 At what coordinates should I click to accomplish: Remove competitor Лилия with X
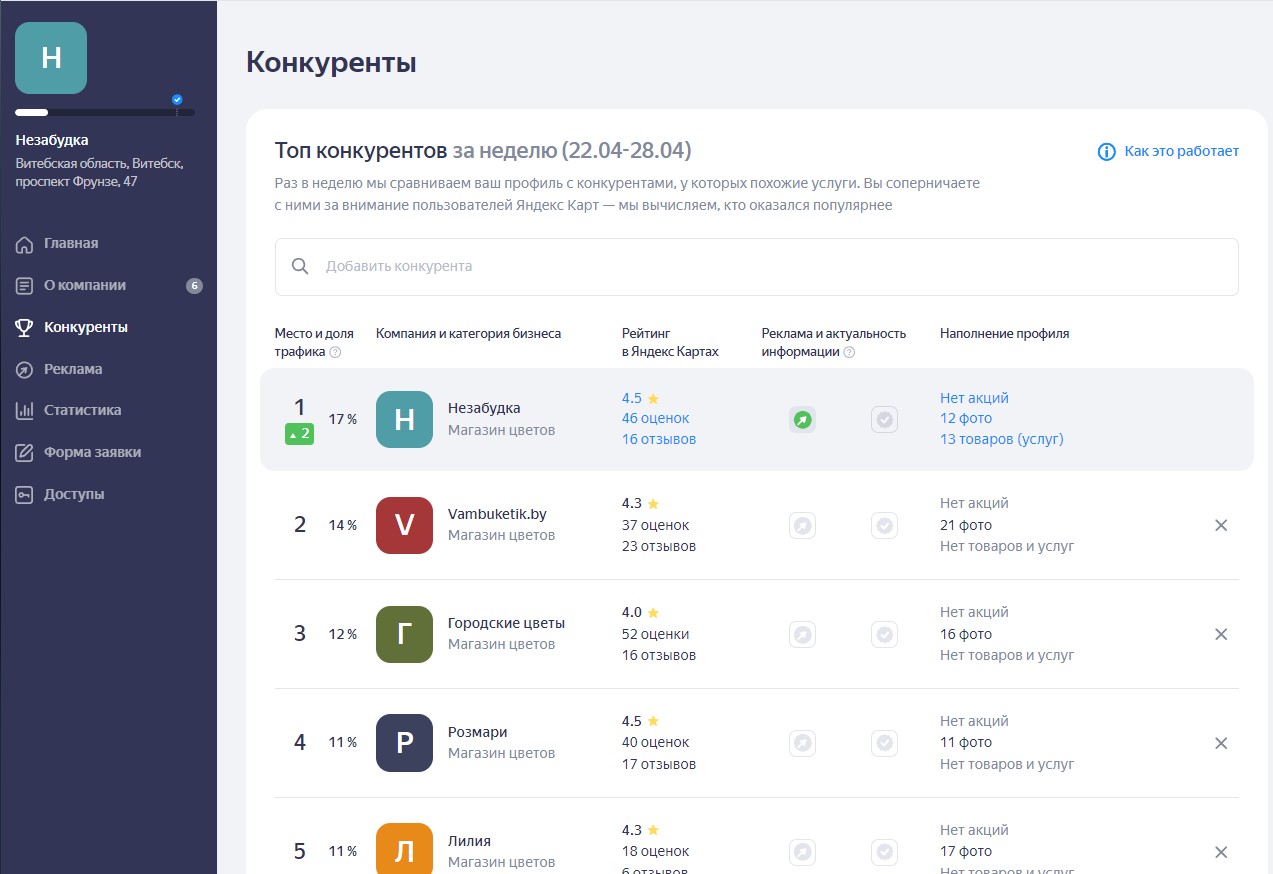coord(1221,852)
